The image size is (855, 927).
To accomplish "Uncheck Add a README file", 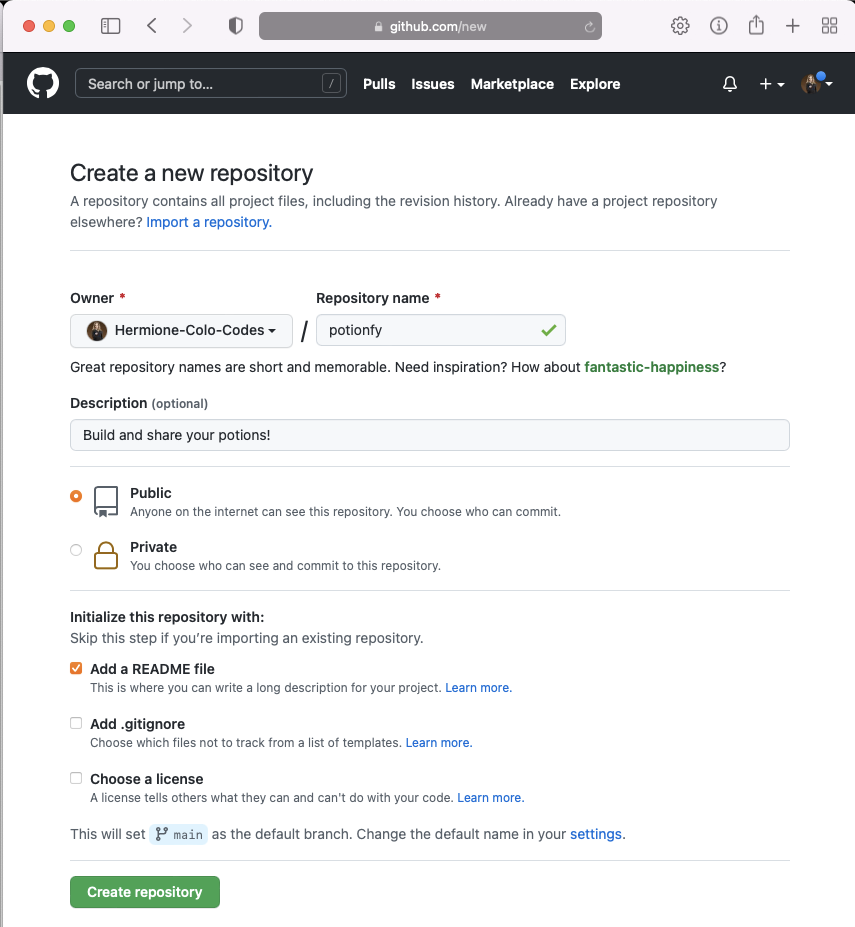I will [x=76, y=669].
